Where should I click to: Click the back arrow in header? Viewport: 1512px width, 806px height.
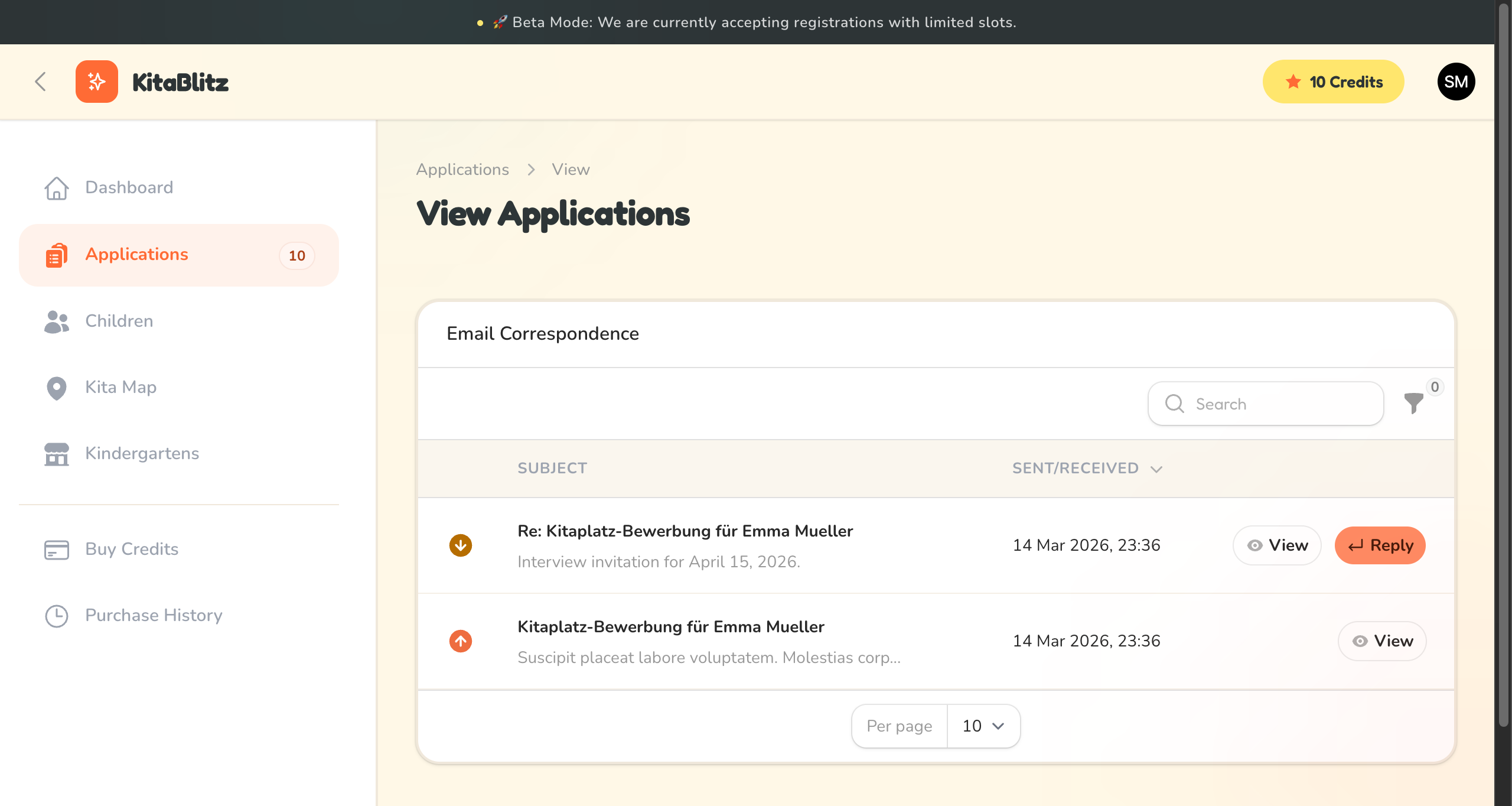[40, 82]
